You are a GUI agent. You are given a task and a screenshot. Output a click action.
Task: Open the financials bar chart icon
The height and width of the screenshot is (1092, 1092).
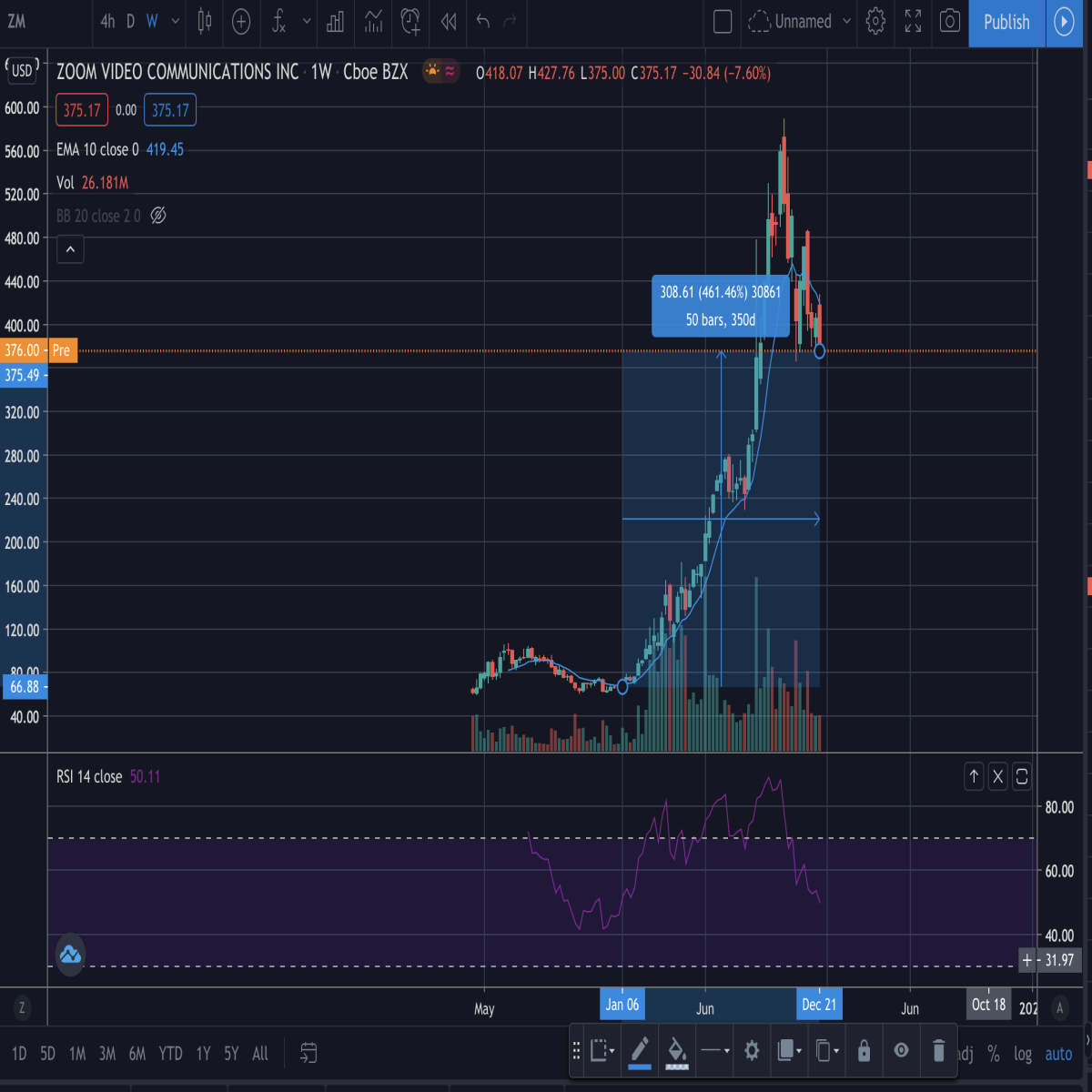[335, 22]
